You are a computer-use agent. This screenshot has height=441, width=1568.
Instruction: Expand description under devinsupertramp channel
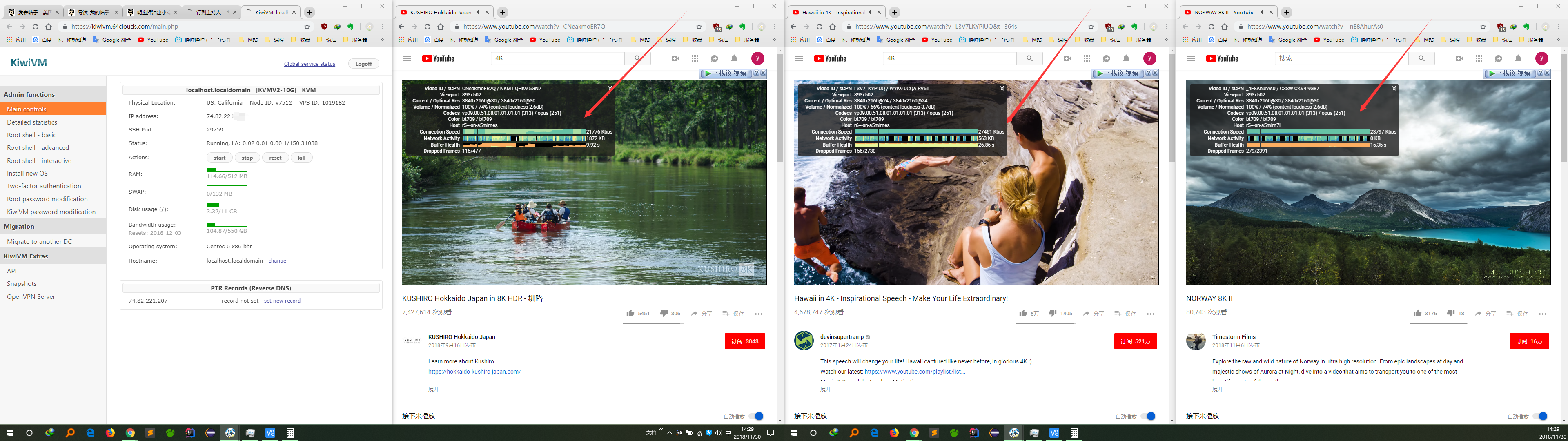pyautogui.click(x=825, y=389)
